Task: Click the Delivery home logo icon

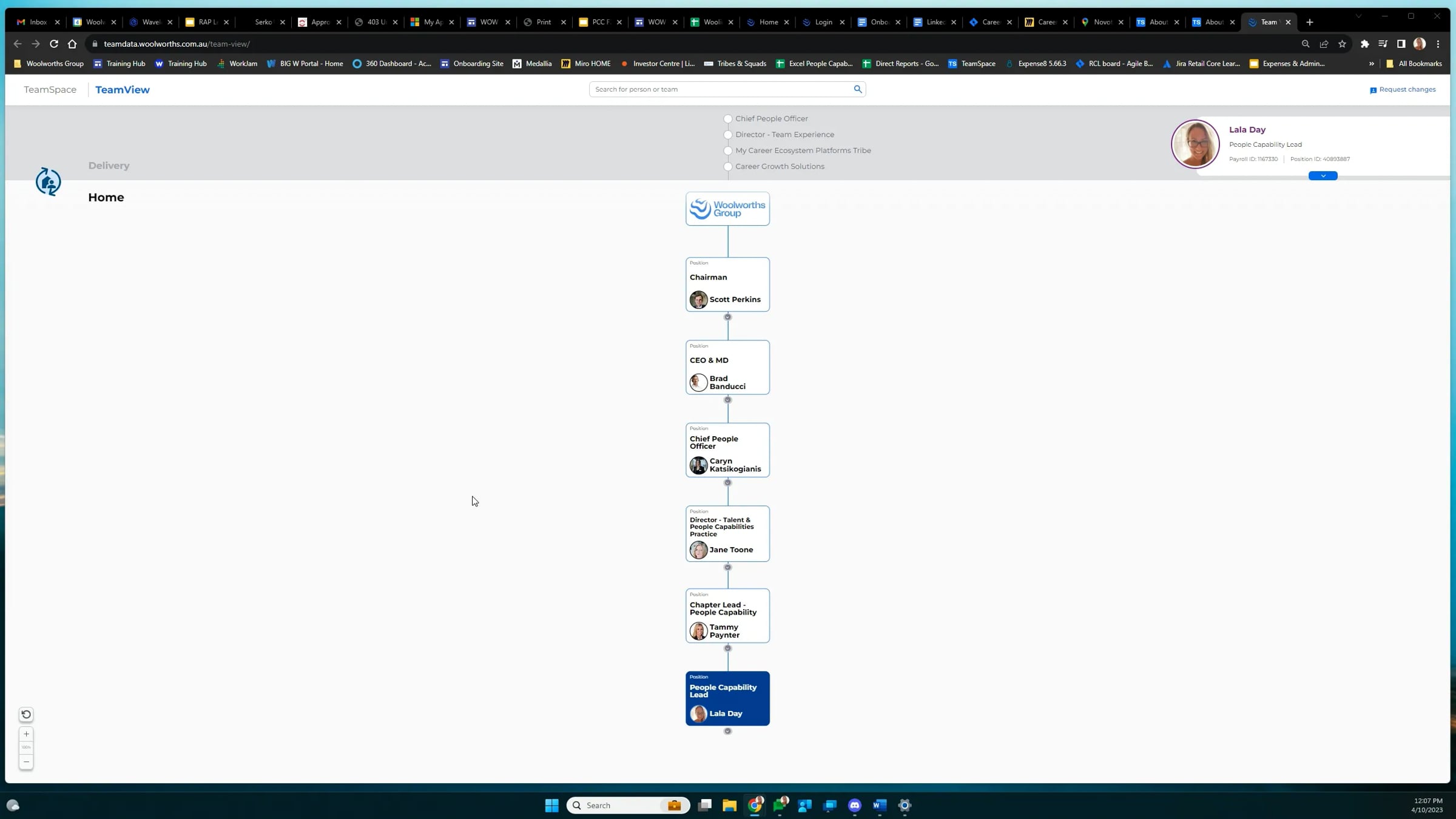Action: pyautogui.click(x=48, y=181)
